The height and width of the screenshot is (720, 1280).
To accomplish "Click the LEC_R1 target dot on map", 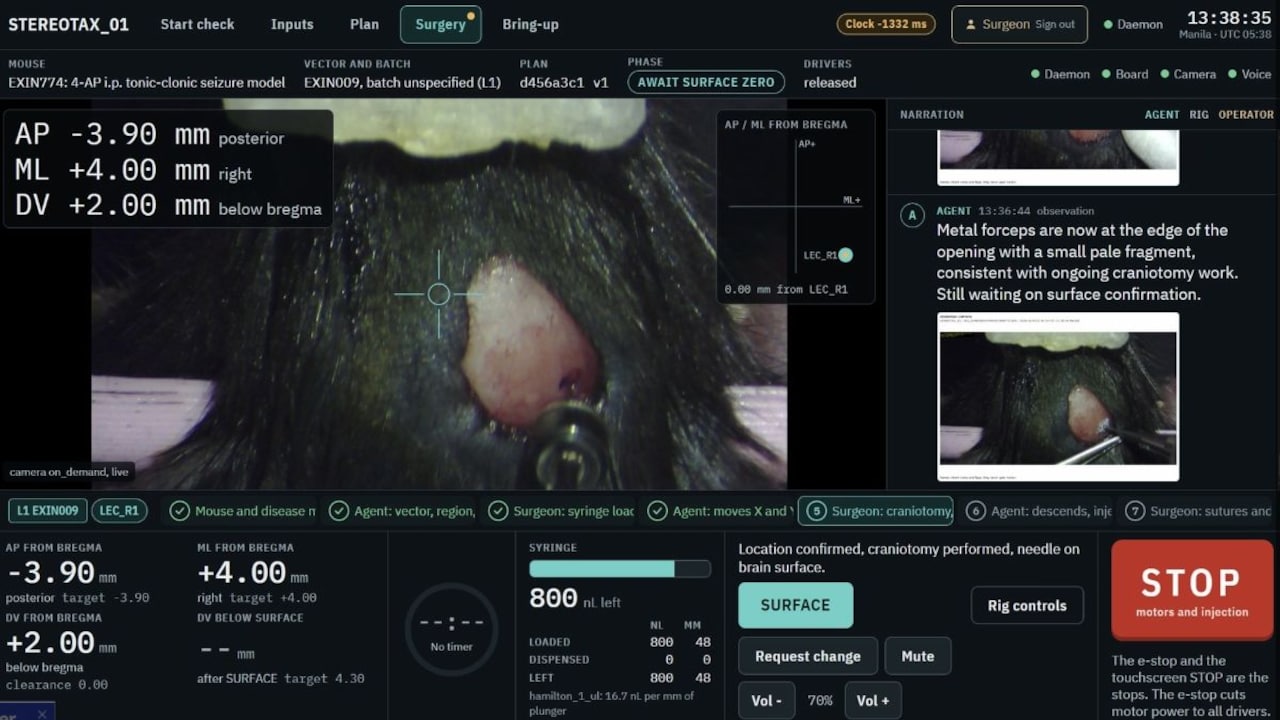I will pyautogui.click(x=845, y=255).
